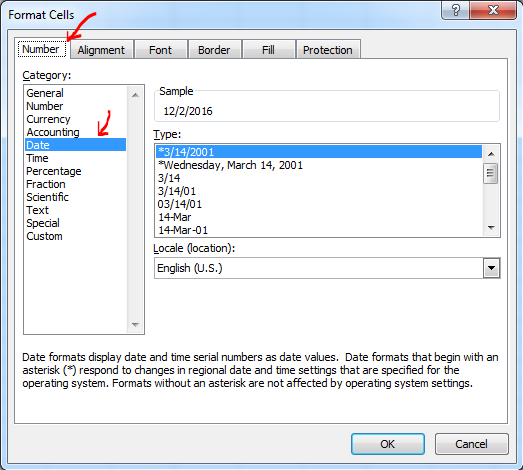This screenshot has width=523, height=470.
Task: Select Date category
Action: pos(76,145)
